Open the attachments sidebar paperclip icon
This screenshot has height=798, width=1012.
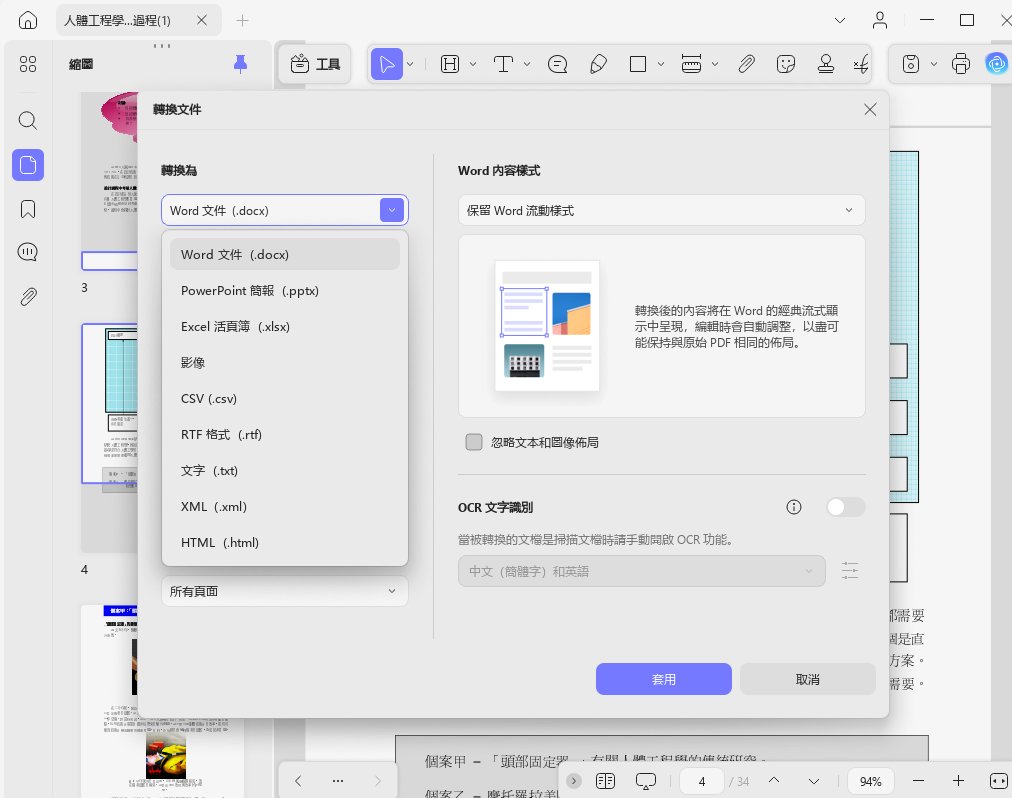[x=28, y=296]
